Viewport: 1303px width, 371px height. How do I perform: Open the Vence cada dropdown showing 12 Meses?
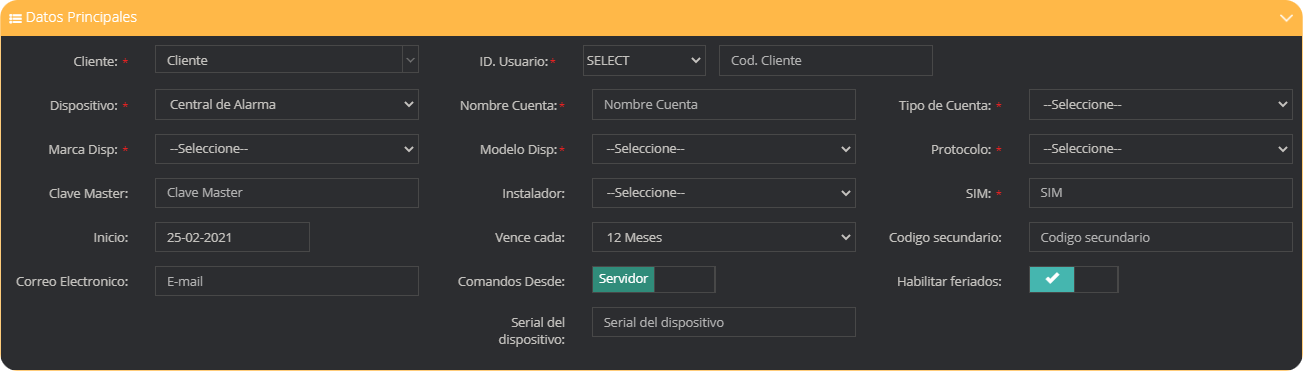click(724, 237)
